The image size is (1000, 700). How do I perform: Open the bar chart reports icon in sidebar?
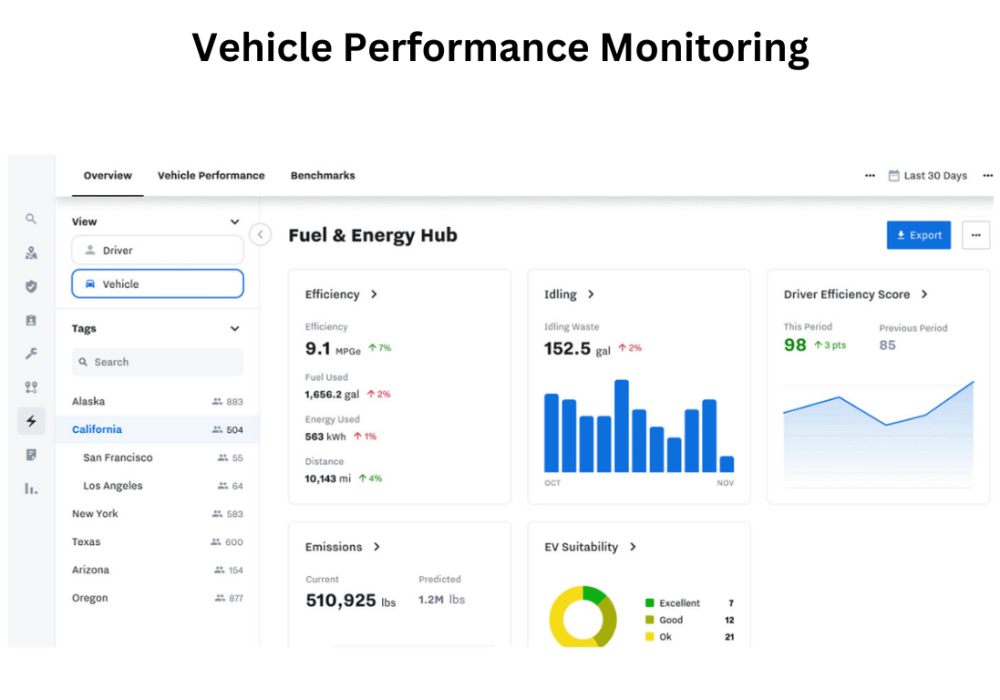(31, 488)
